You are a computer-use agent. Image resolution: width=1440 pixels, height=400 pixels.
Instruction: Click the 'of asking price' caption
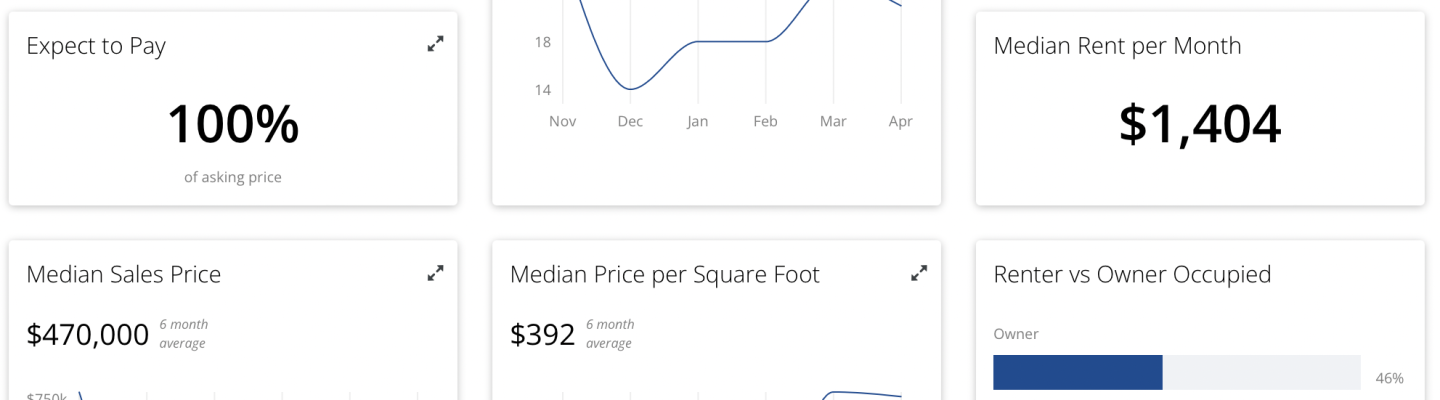pos(233,177)
